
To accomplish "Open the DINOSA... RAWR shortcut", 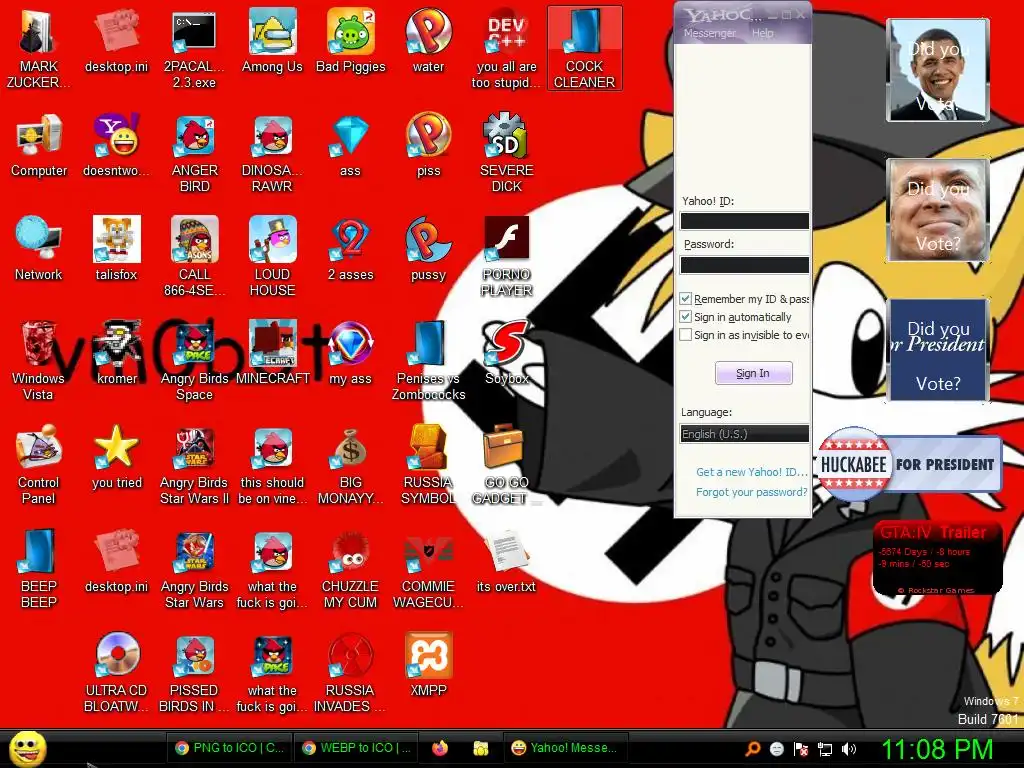I will click(272, 154).
